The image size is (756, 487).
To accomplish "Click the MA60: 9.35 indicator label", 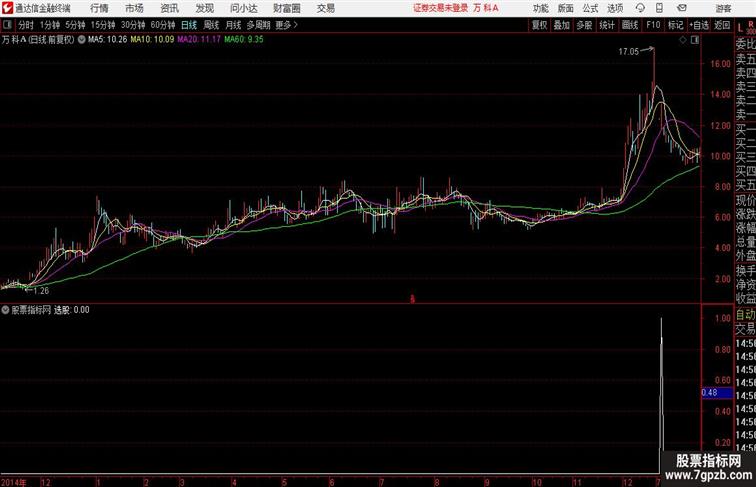I will (x=243, y=40).
